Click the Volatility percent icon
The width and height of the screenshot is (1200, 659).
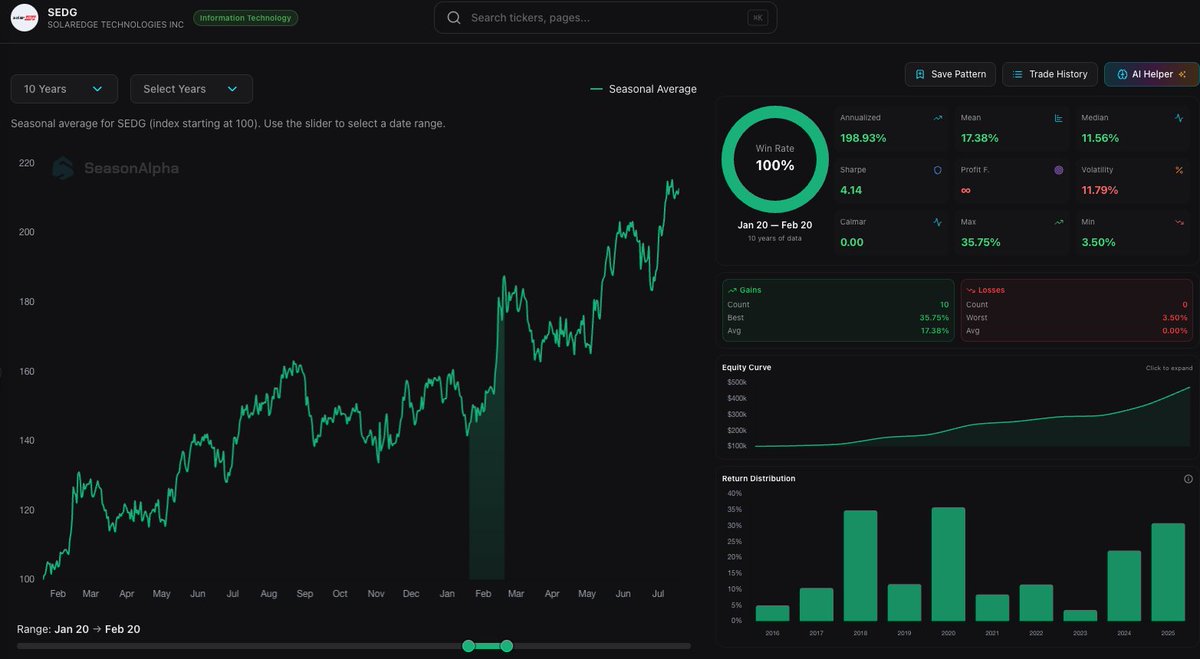pyautogui.click(x=1179, y=170)
